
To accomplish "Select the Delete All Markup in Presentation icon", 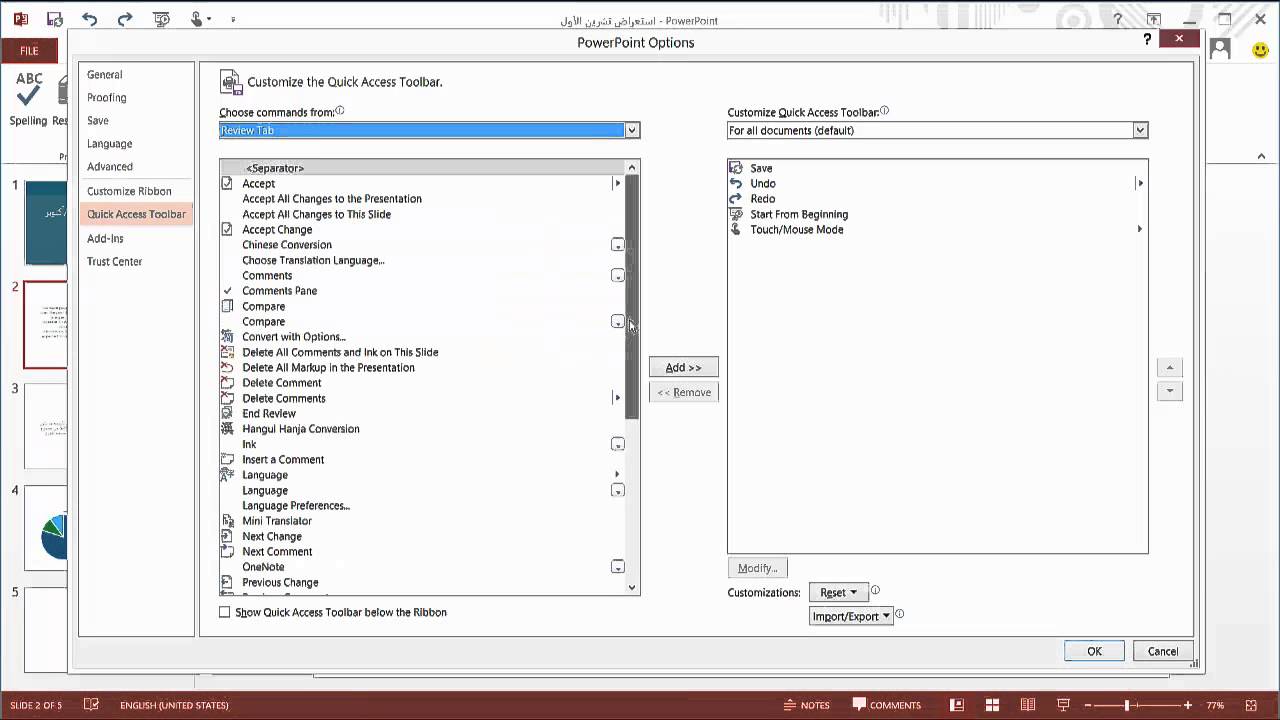I will [x=227, y=367].
